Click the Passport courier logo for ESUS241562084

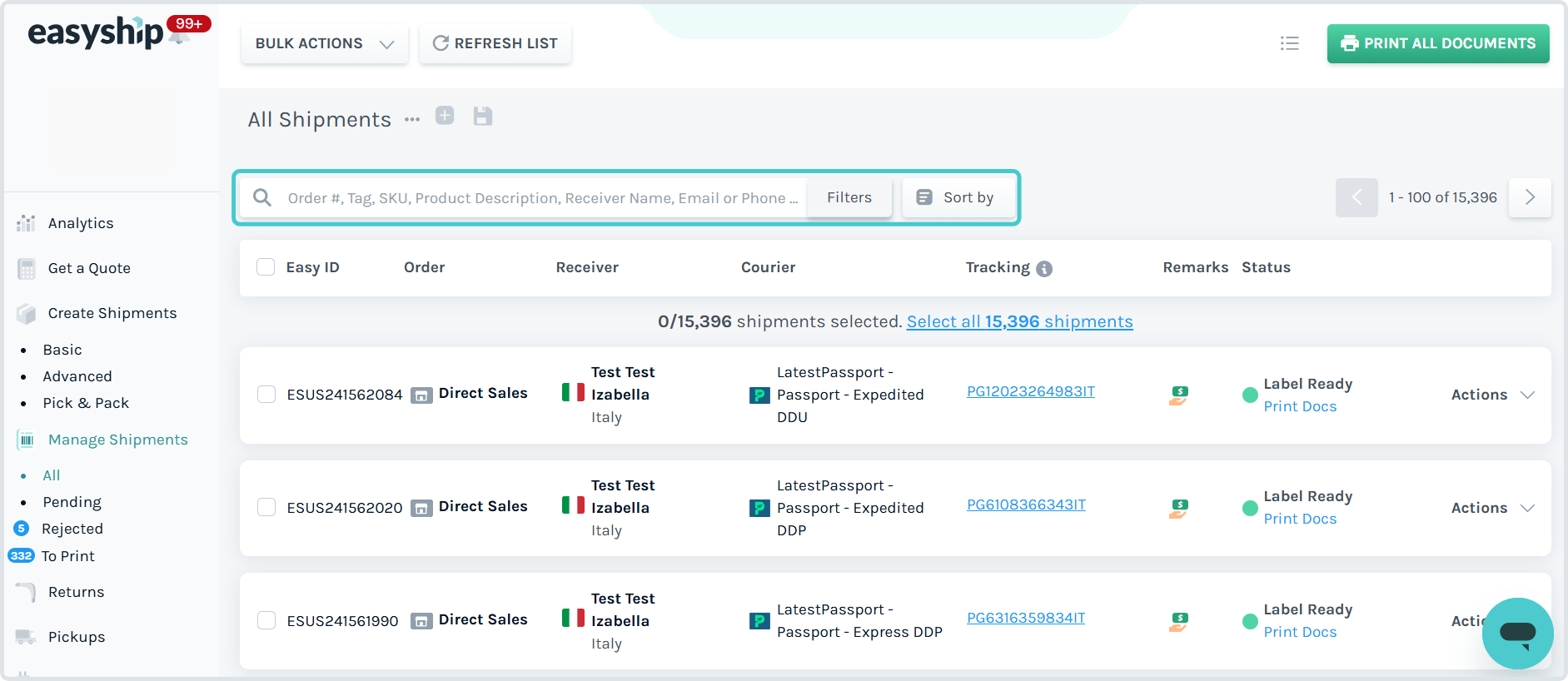(x=759, y=395)
